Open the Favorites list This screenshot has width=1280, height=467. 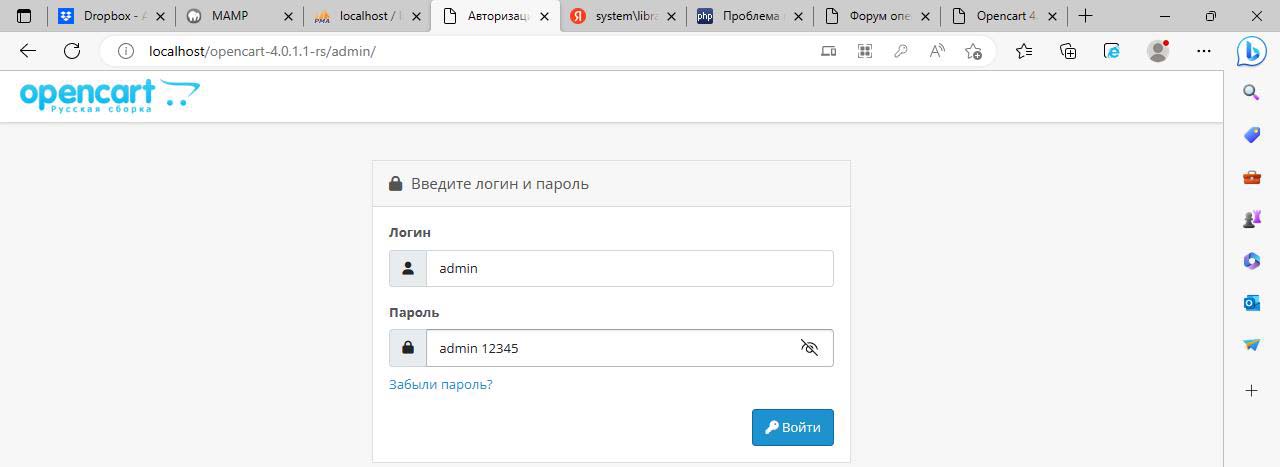point(1023,51)
